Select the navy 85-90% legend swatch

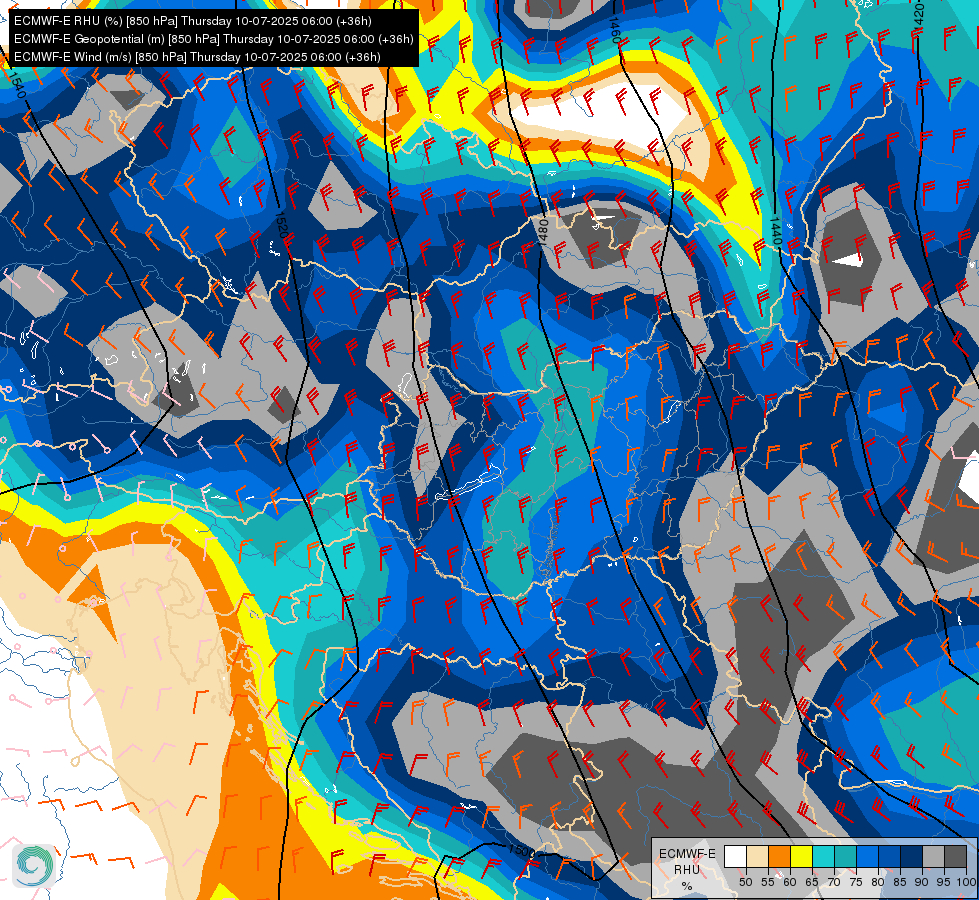[912, 856]
